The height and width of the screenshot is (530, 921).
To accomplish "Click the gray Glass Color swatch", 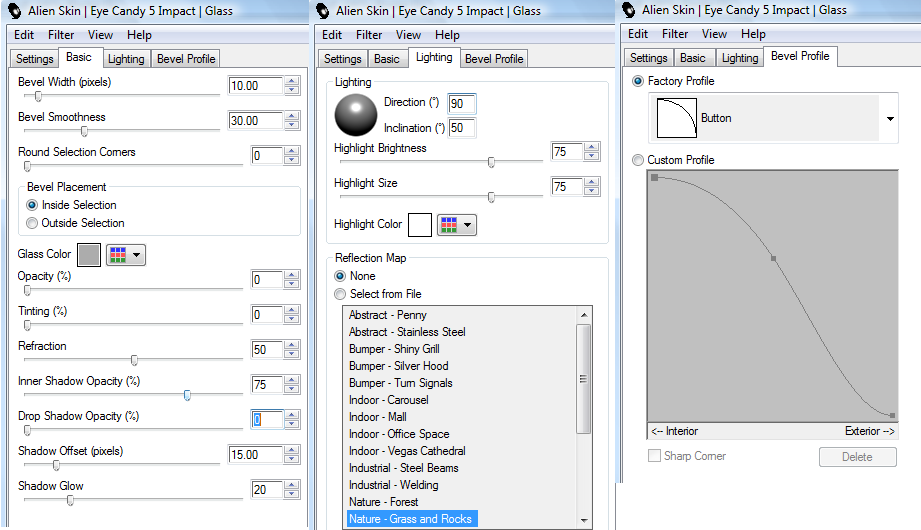I will (x=89, y=255).
